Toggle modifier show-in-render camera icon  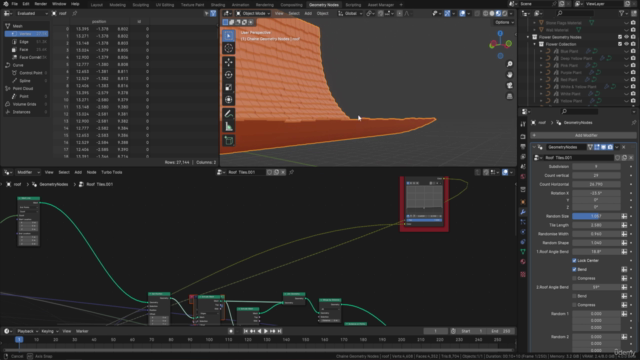pyautogui.click(x=610, y=147)
